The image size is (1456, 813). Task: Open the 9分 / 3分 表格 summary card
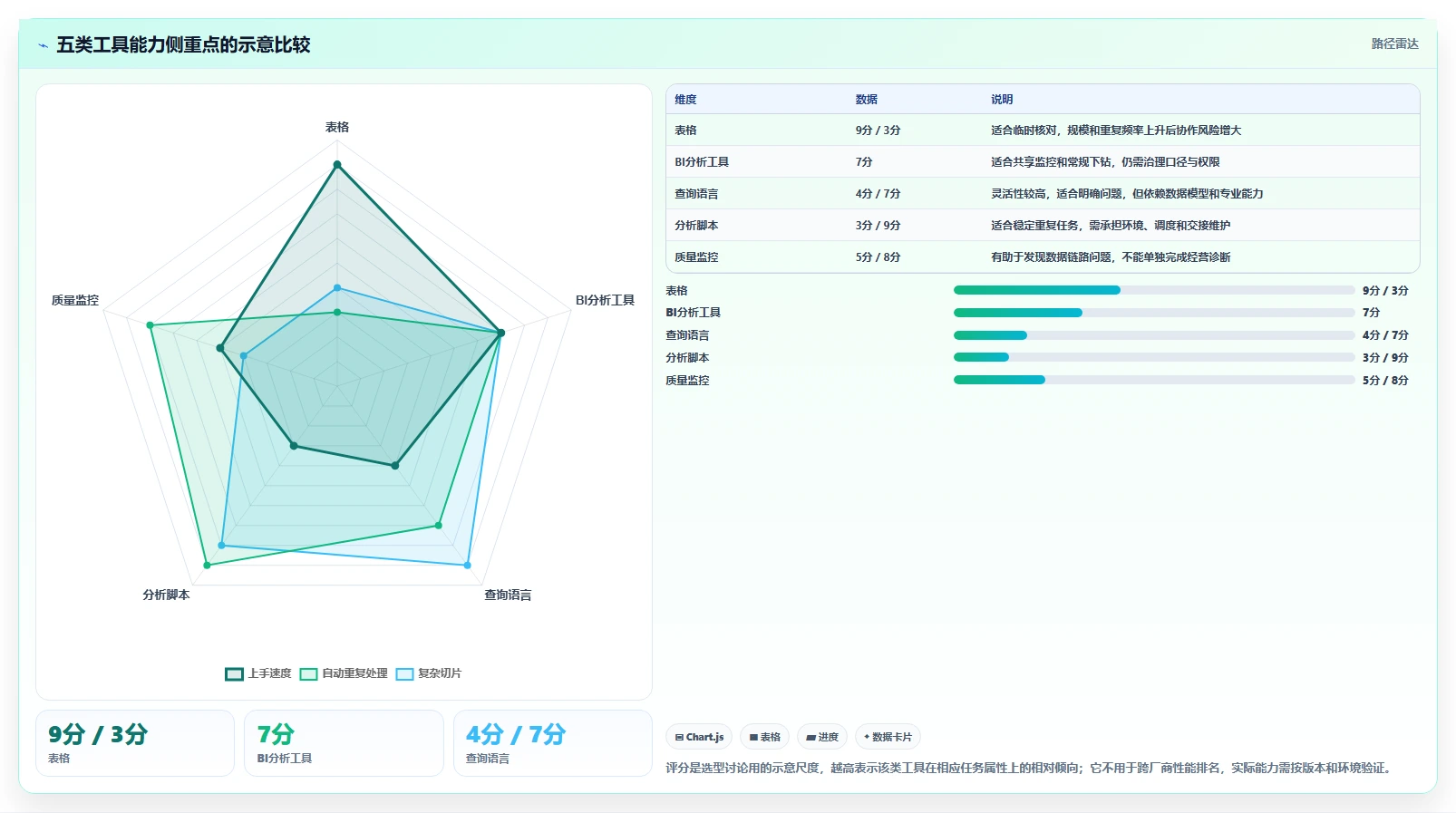[135, 743]
